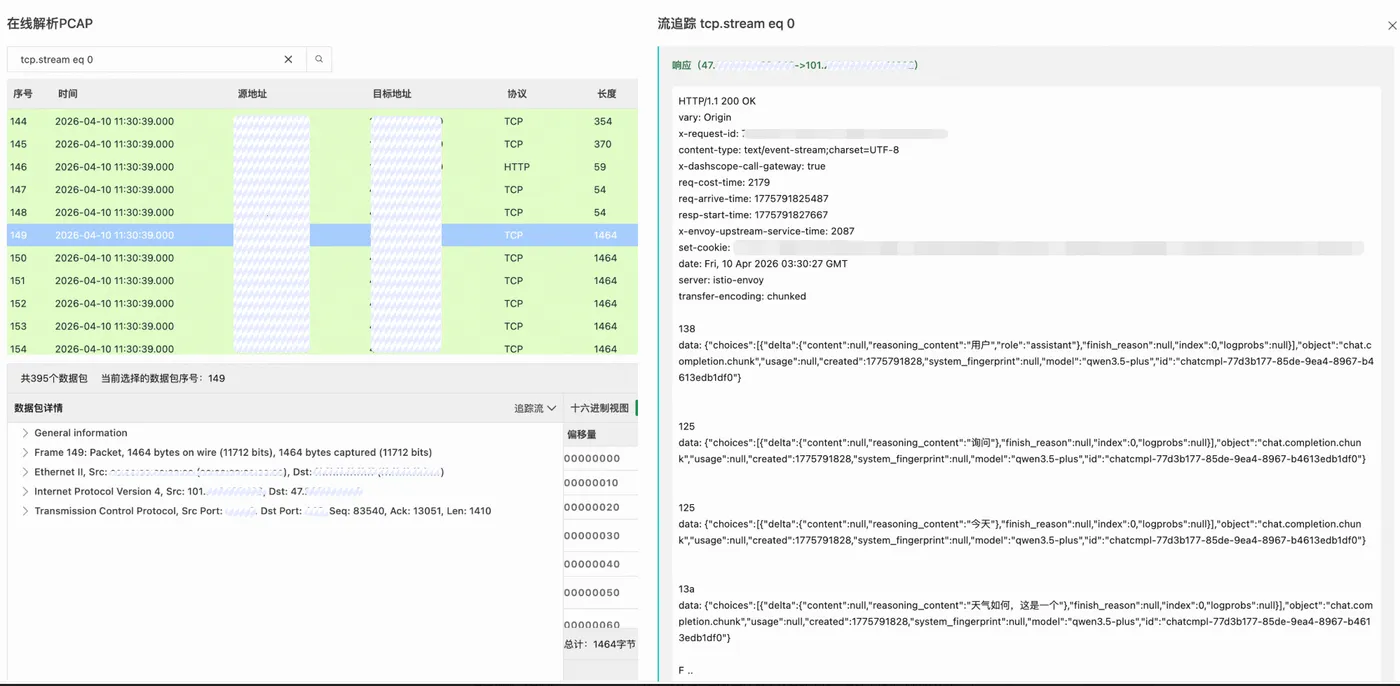The image size is (1400, 686).
Task: Click the 长度 column header
Action: point(607,94)
